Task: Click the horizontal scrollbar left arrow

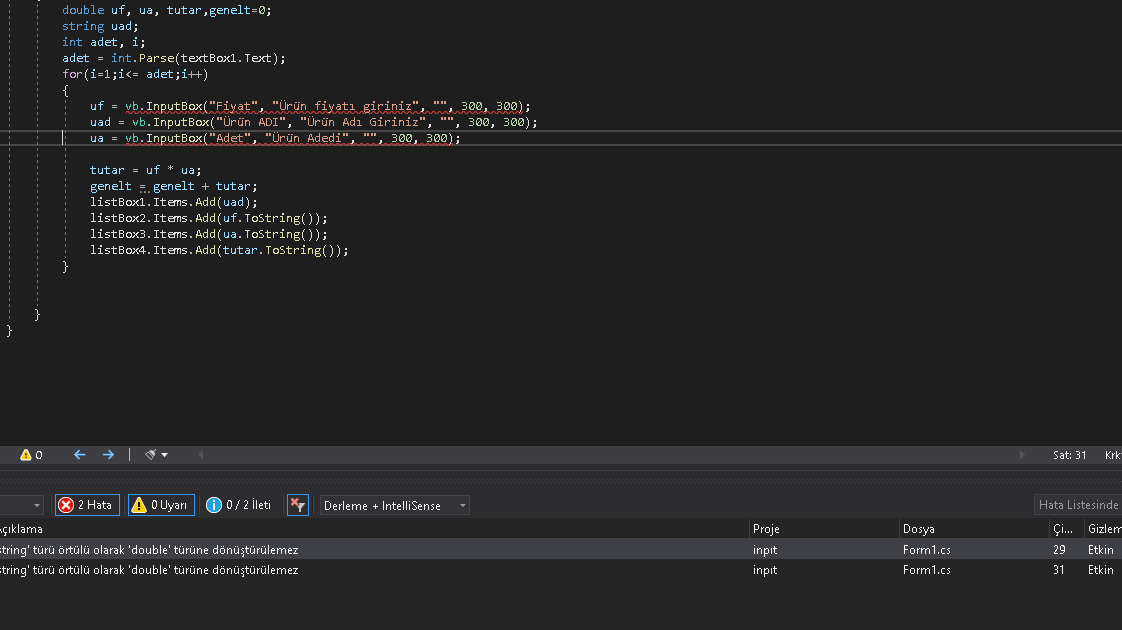Action: 200,455
